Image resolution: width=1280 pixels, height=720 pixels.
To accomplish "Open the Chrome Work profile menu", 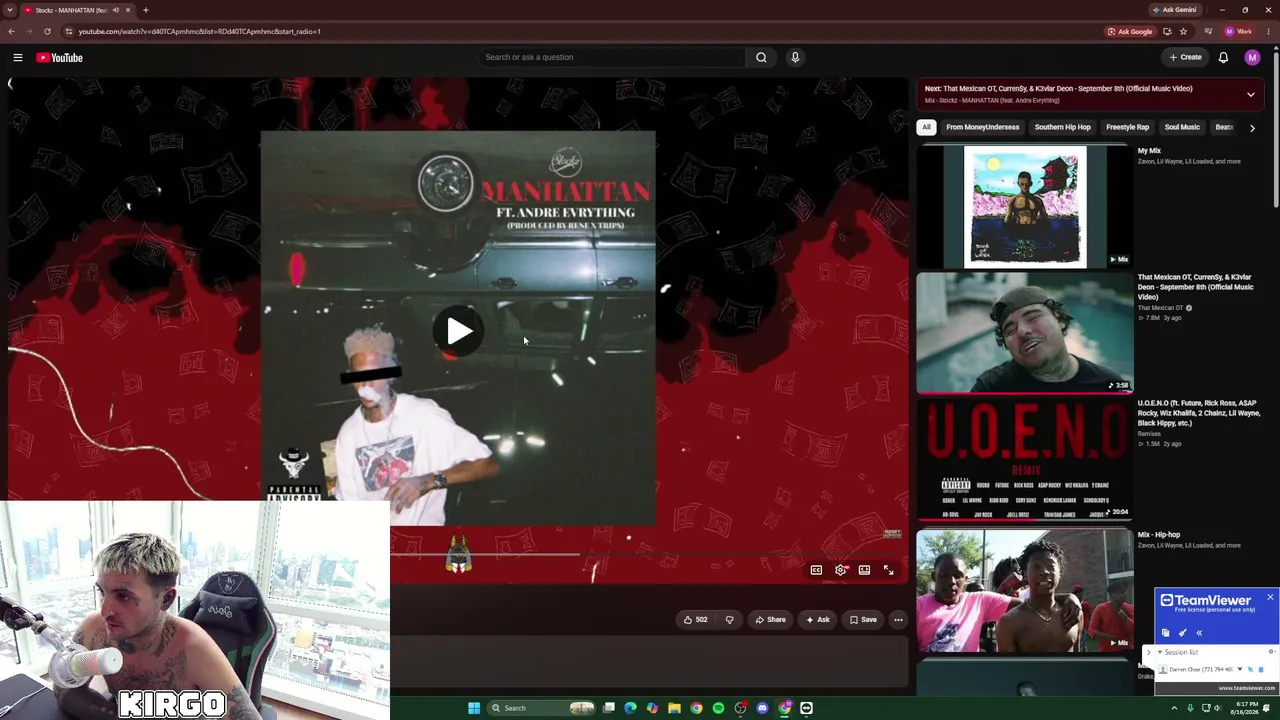I will click(1239, 31).
